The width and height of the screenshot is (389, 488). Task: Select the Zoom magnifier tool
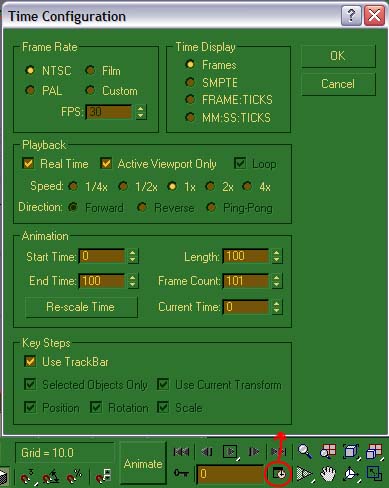pyautogui.click(x=305, y=452)
